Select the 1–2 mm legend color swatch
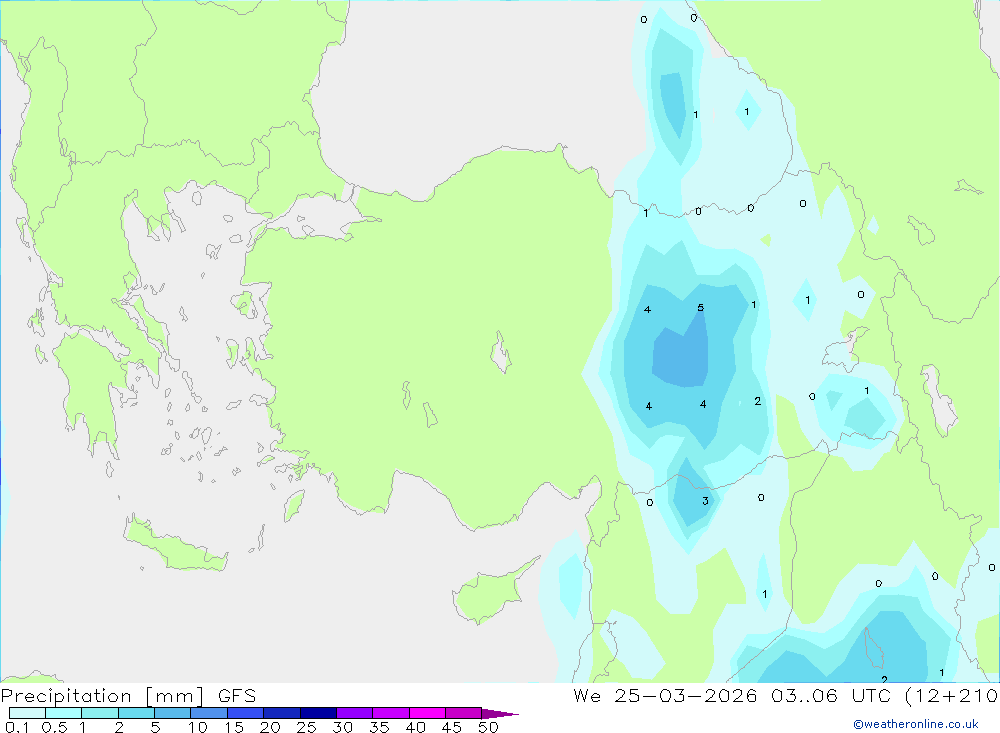The image size is (1000, 733). (100, 713)
